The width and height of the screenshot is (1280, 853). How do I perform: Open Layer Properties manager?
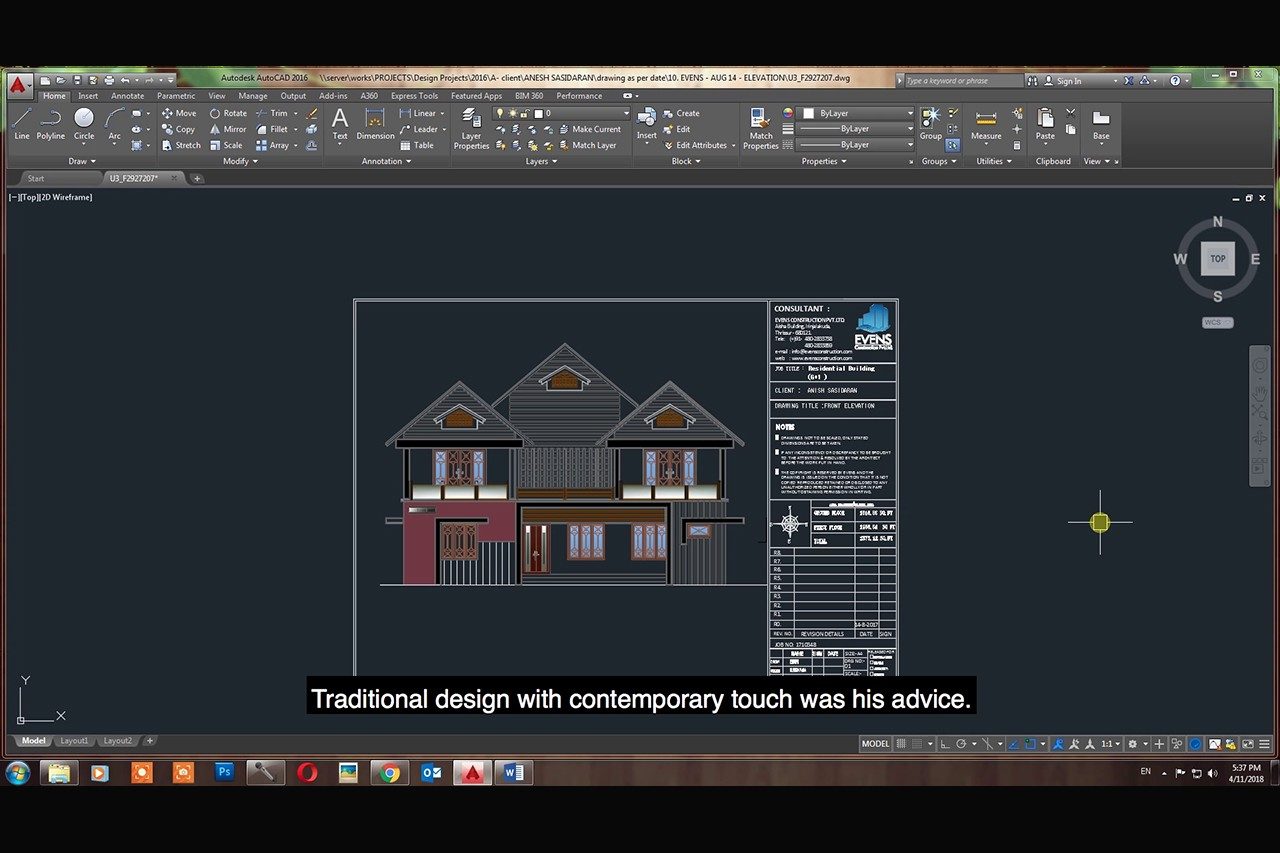(471, 128)
